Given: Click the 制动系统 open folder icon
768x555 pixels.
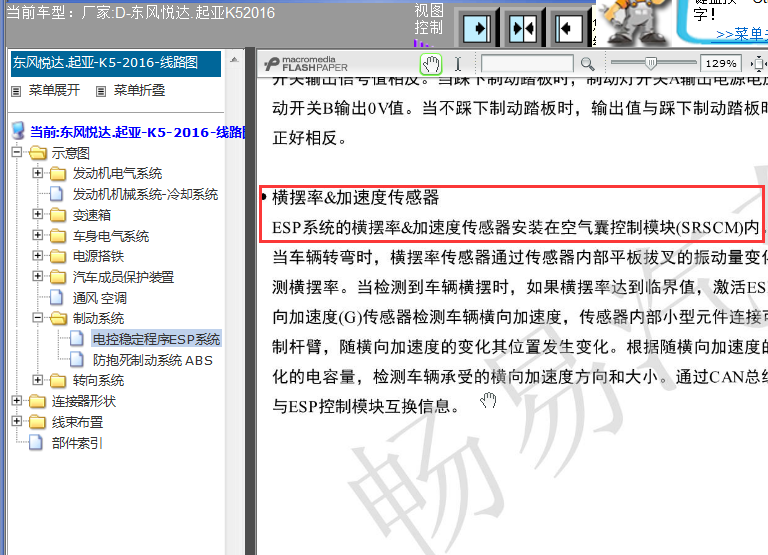Looking at the screenshot, I should point(58,318).
